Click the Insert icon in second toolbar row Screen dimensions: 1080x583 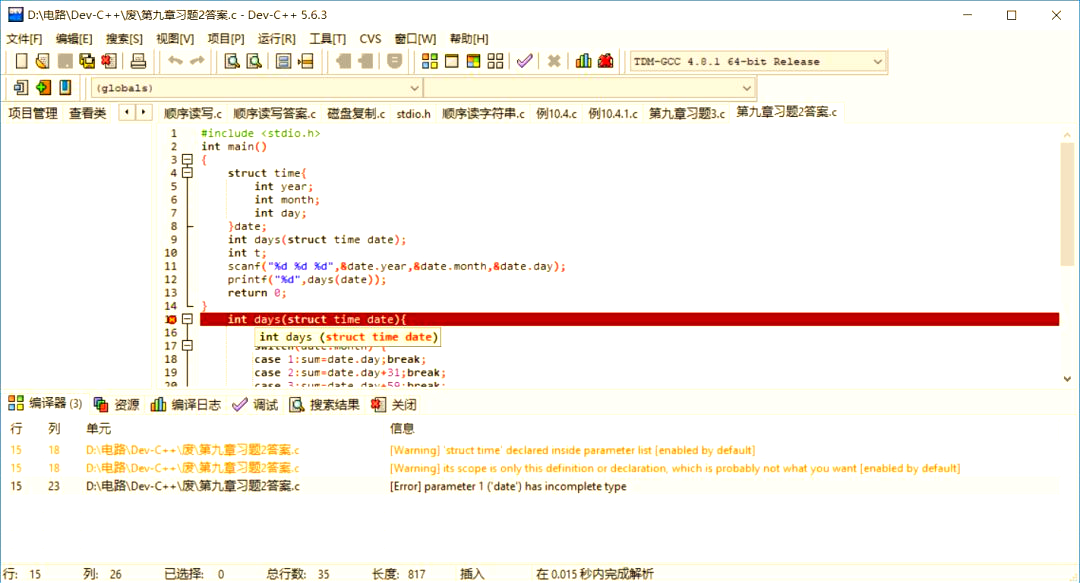pos(21,88)
